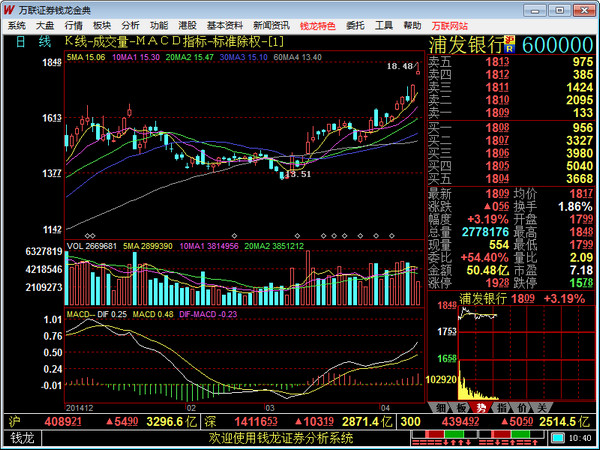Click the 委比 +54.40% value
Image resolution: width=600 pixels, height=450 pixels.
tap(485, 258)
